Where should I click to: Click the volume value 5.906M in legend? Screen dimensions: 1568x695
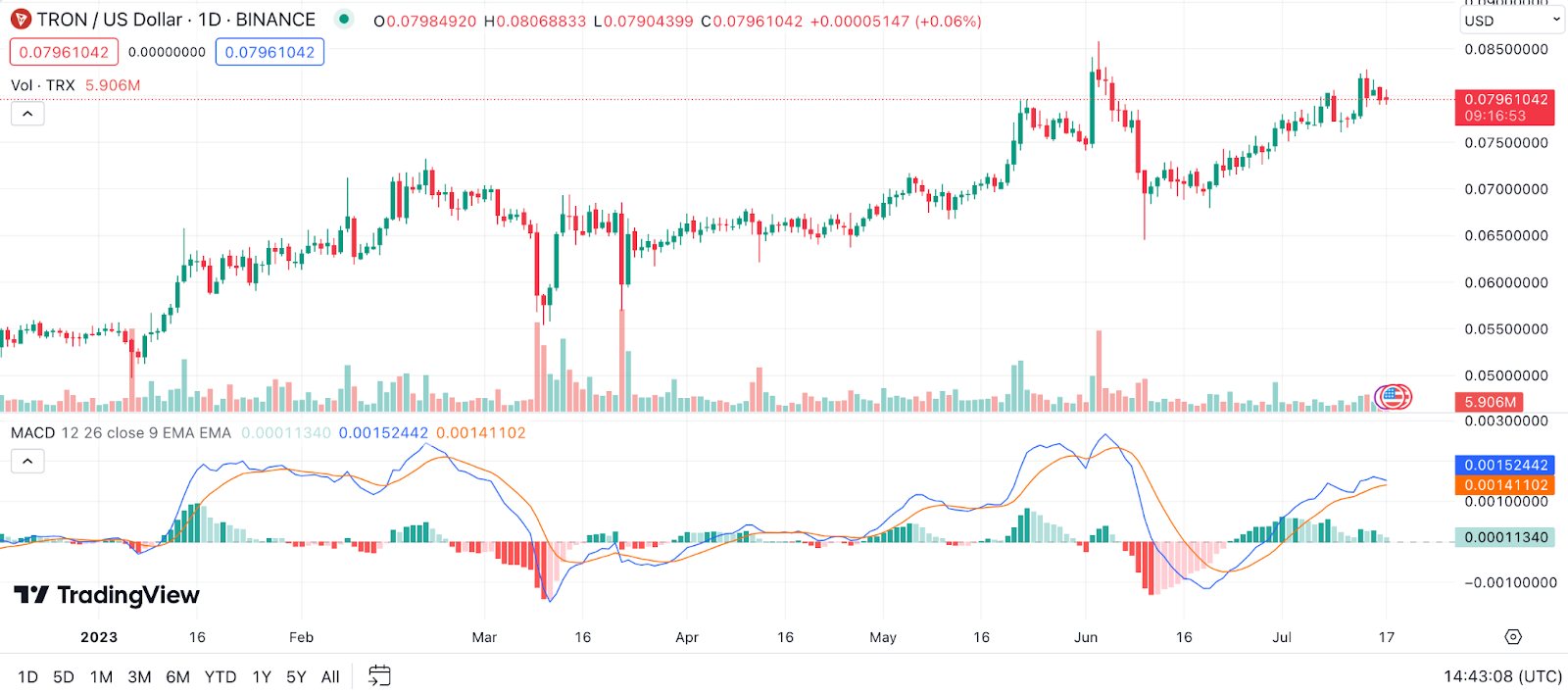(x=113, y=85)
